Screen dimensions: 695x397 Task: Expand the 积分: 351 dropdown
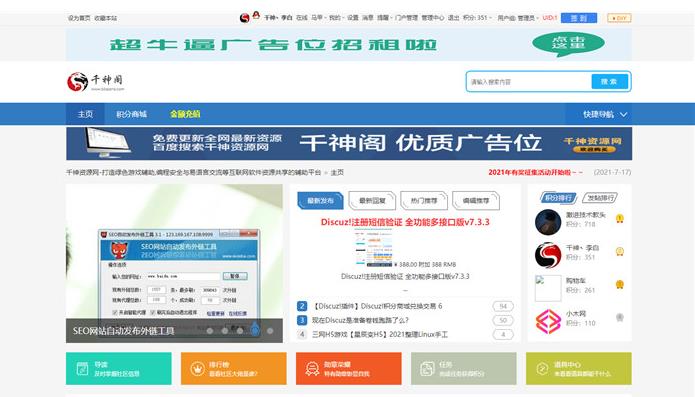point(477,18)
